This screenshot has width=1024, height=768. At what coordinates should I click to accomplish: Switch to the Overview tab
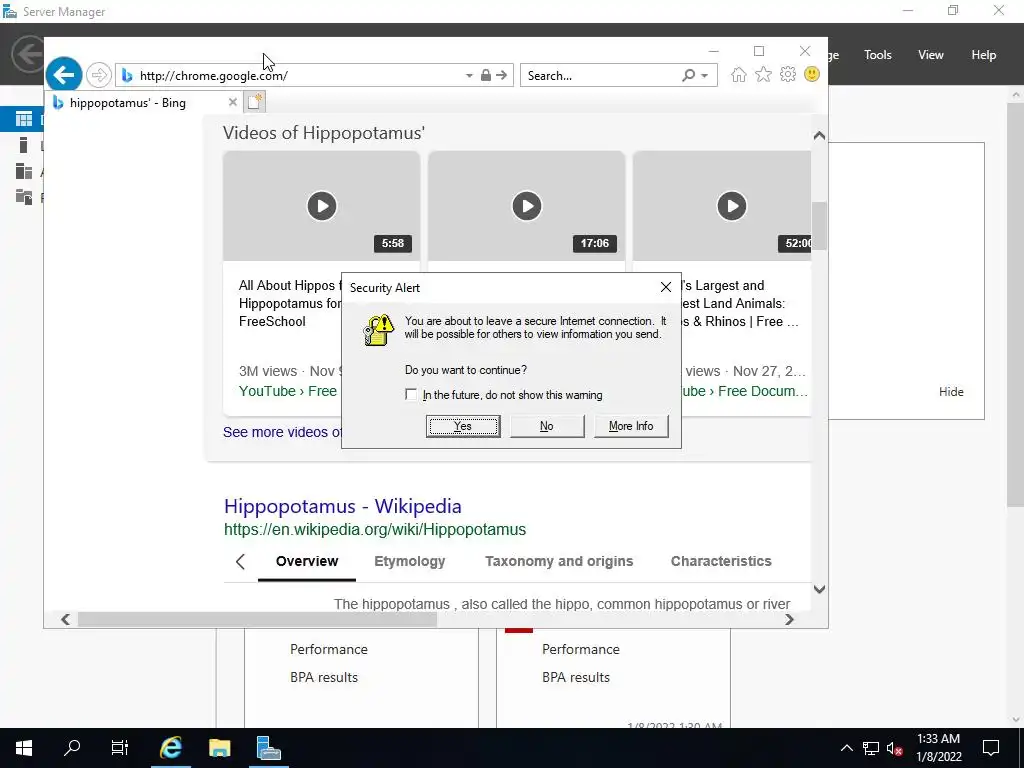click(307, 562)
